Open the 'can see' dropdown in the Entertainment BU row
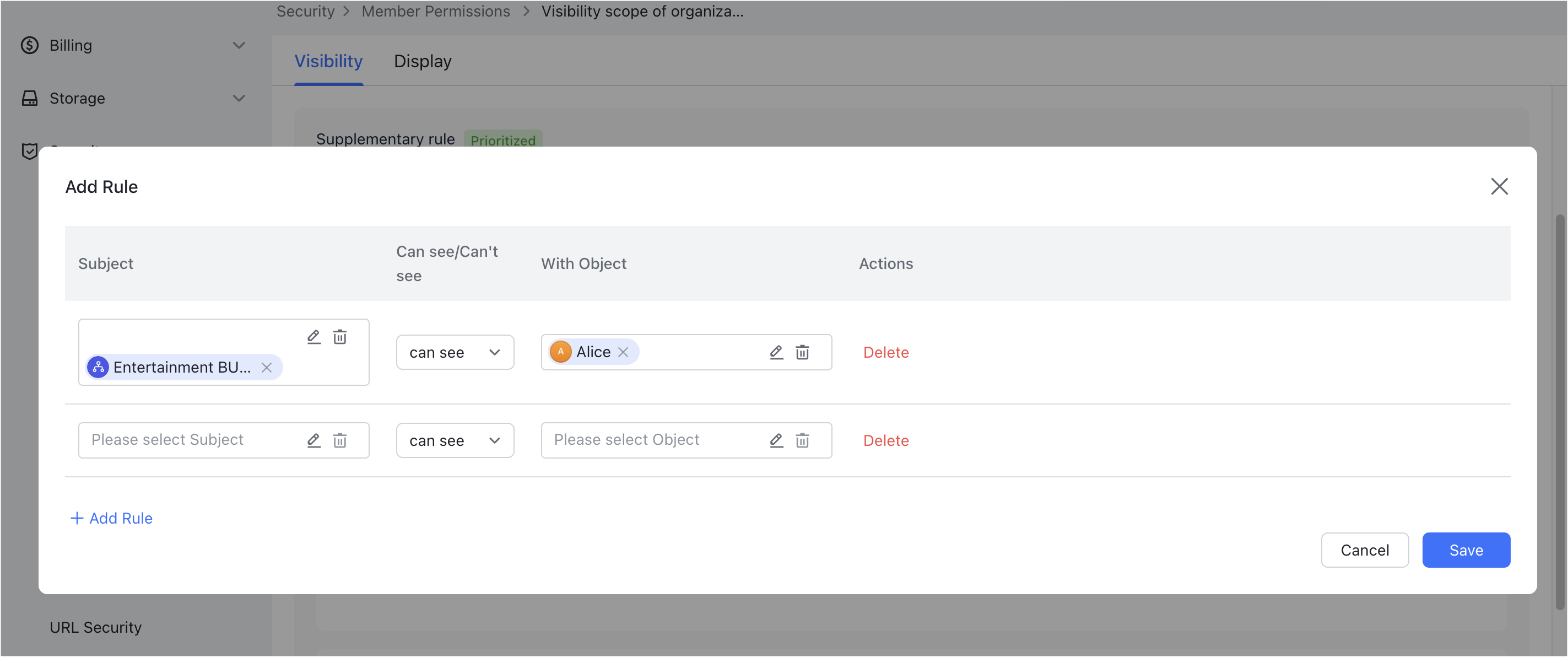This screenshot has height=657, width=1568. [x=455, y=352]
